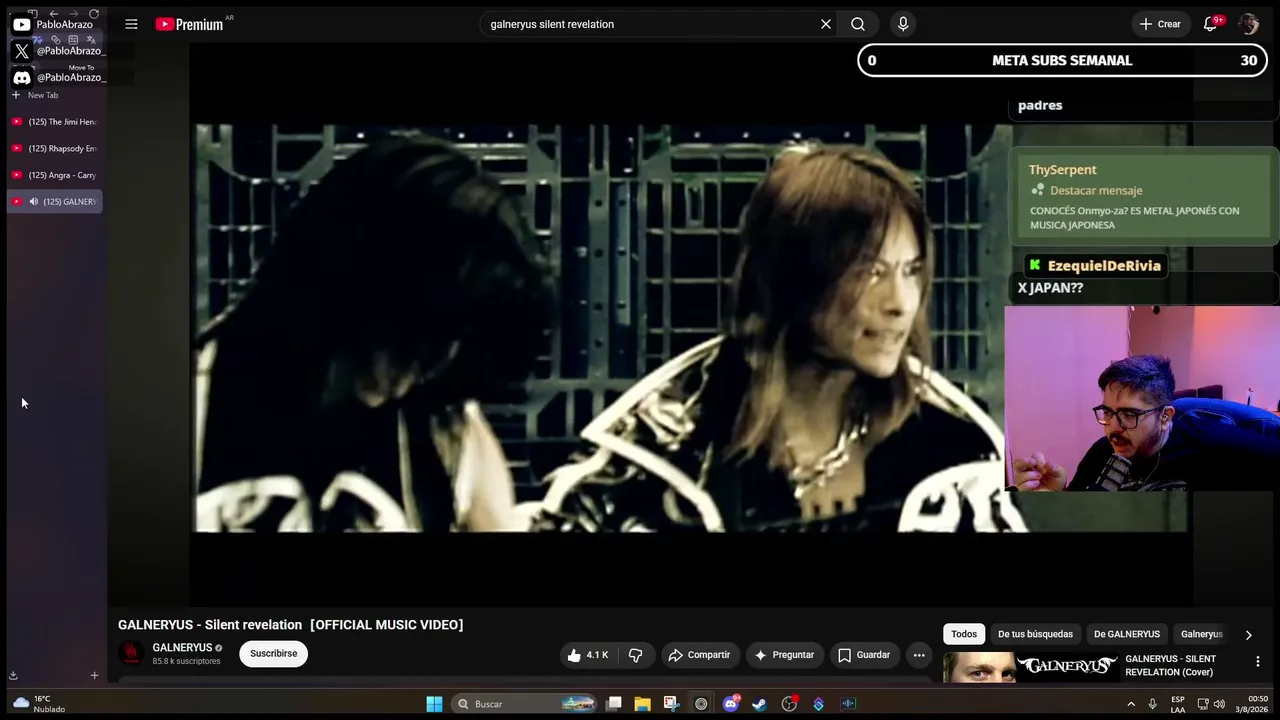Open options for the suggested Cover video
1280x720 pixels.
[1258, 661]
